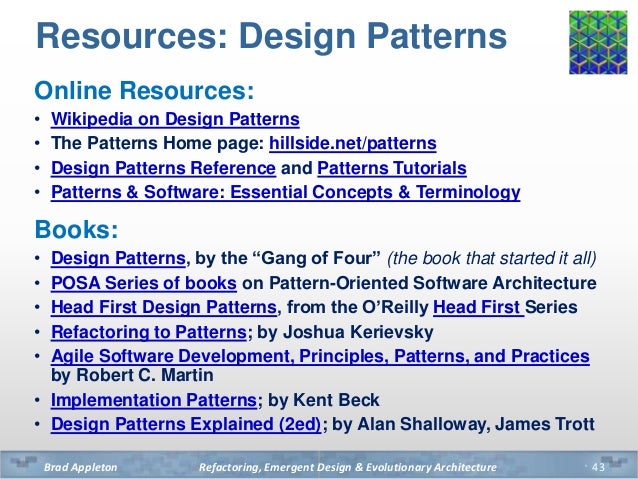Click the text by the "Gang of Four"

[x=288, y=258]
